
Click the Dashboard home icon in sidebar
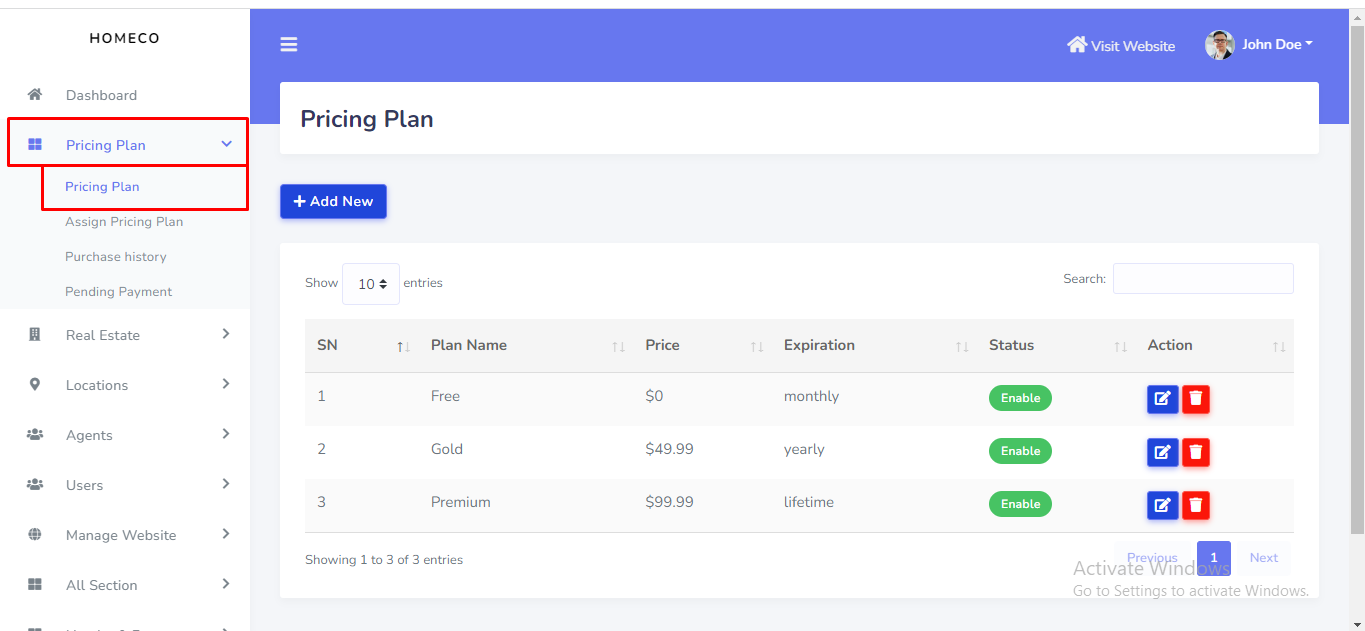(35, 95)
